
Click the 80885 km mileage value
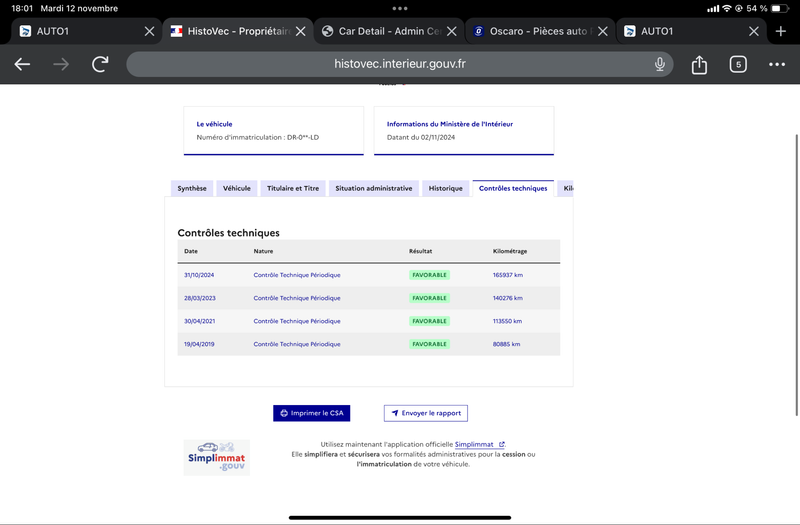506,344
